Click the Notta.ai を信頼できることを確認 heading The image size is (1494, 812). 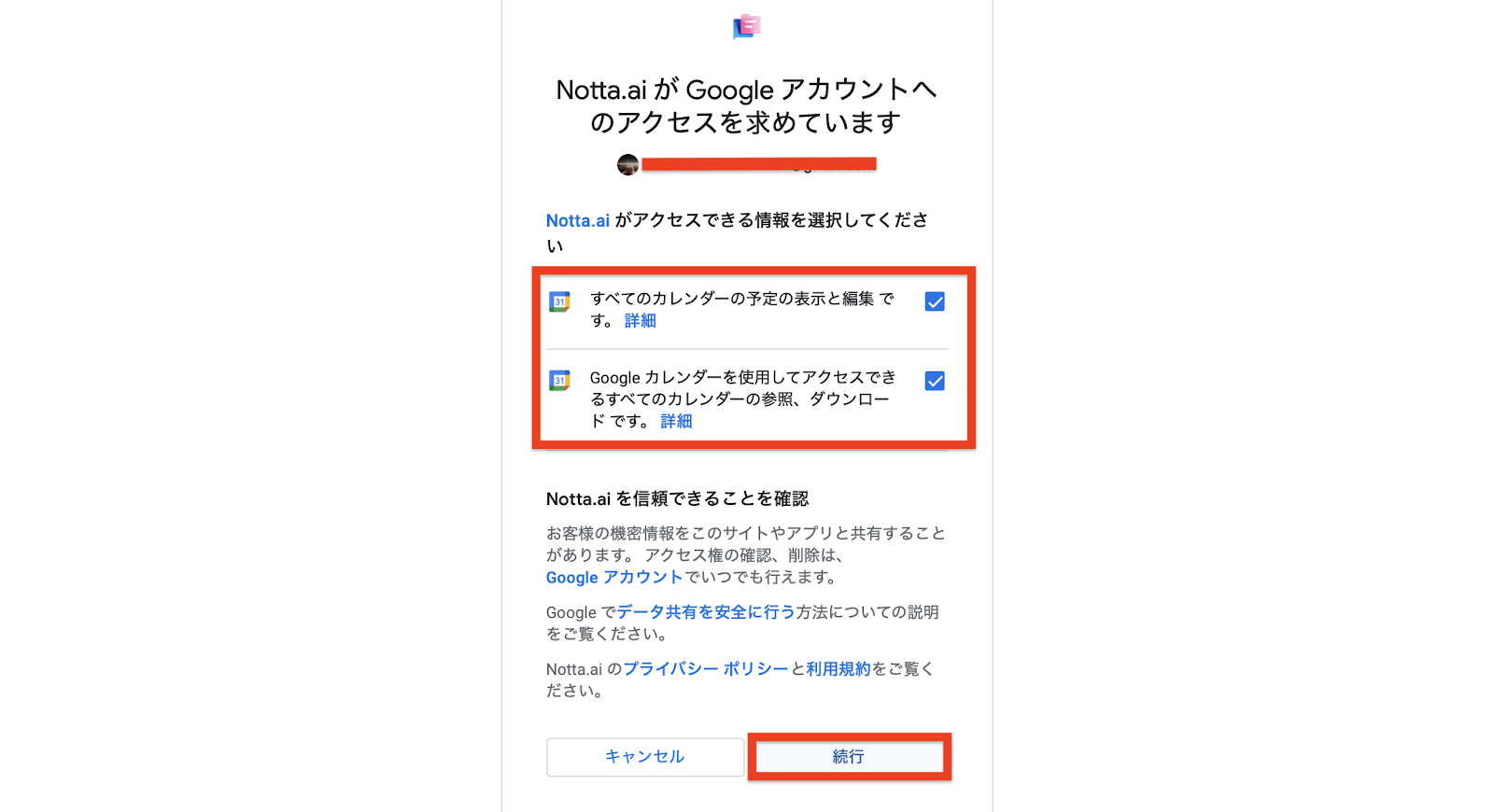[x=678, y=499]
